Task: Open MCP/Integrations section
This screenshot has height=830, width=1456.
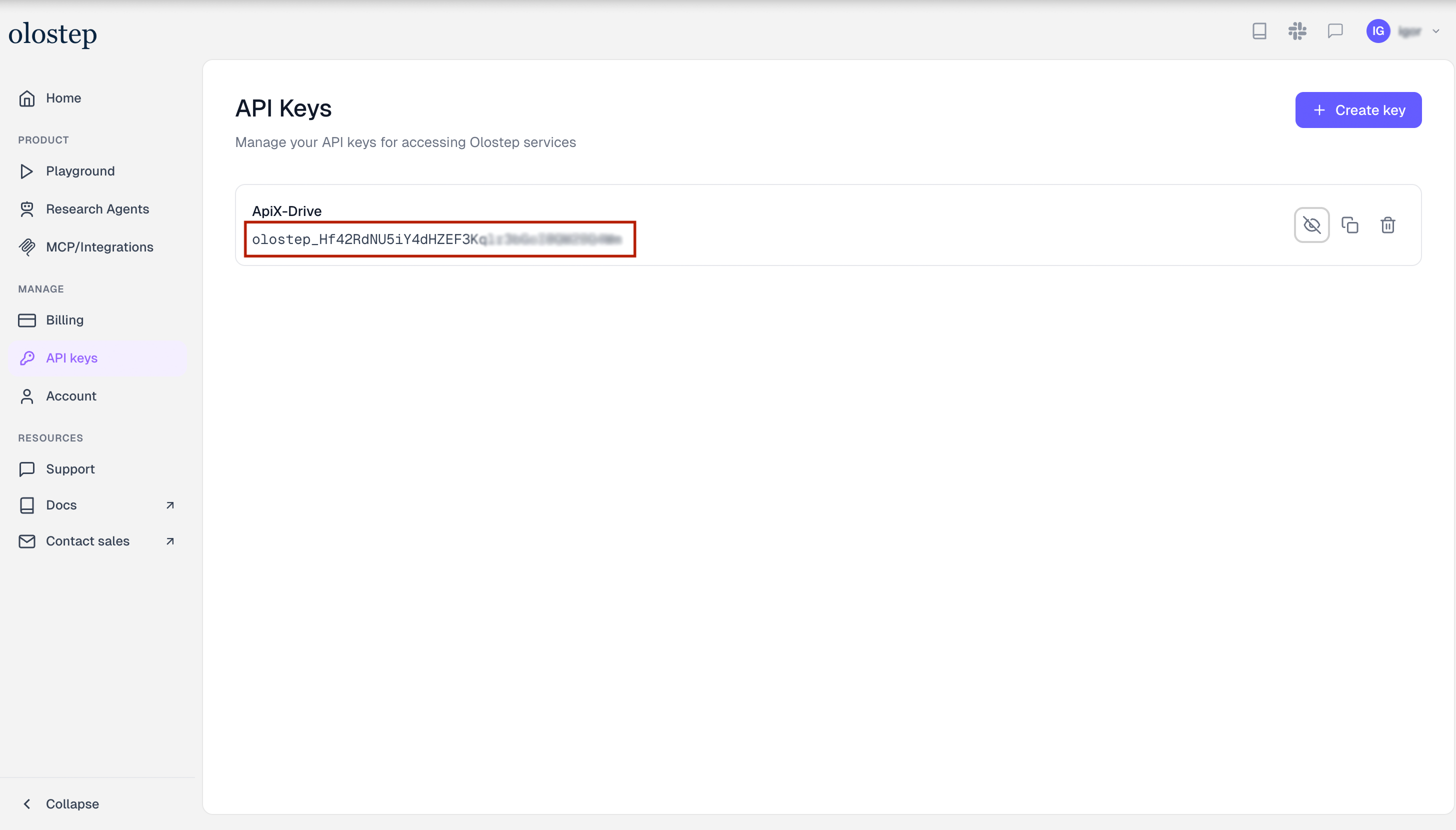Action: pyautogui.click(x=99, y=247)
